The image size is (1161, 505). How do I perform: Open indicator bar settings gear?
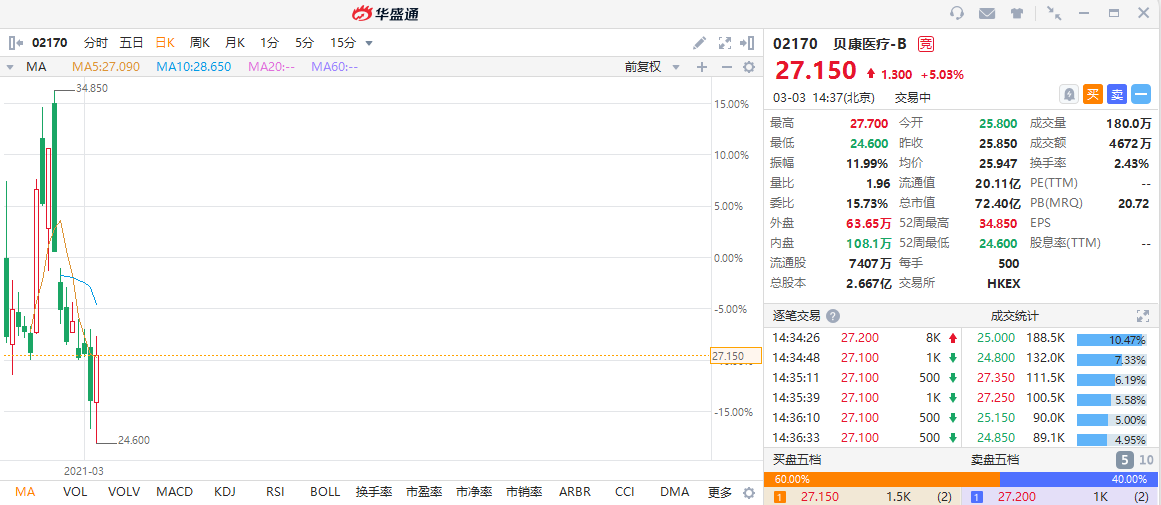[x=749, y=492]
